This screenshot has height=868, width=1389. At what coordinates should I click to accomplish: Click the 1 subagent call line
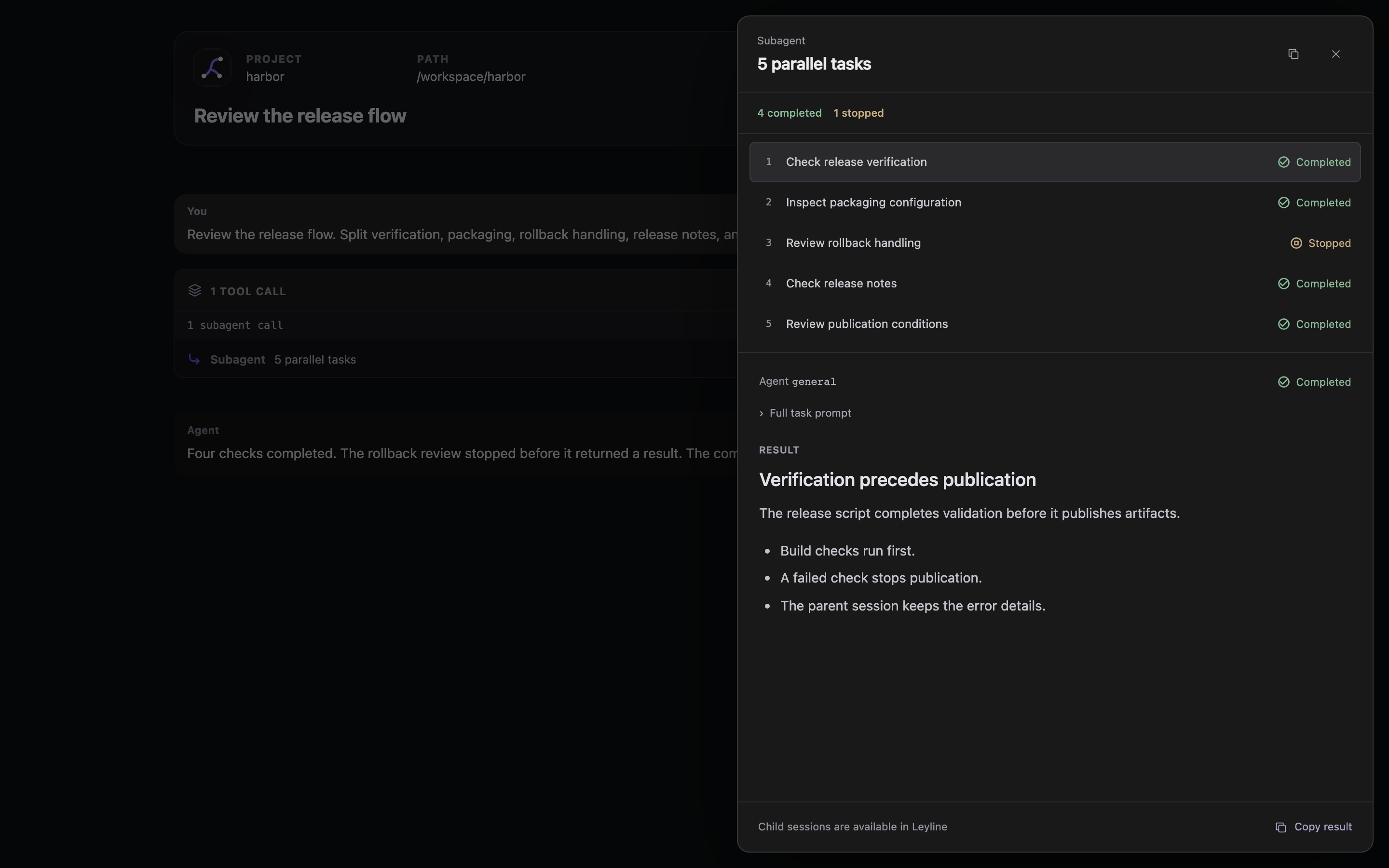pyautogui.click(x=235, y=325)
